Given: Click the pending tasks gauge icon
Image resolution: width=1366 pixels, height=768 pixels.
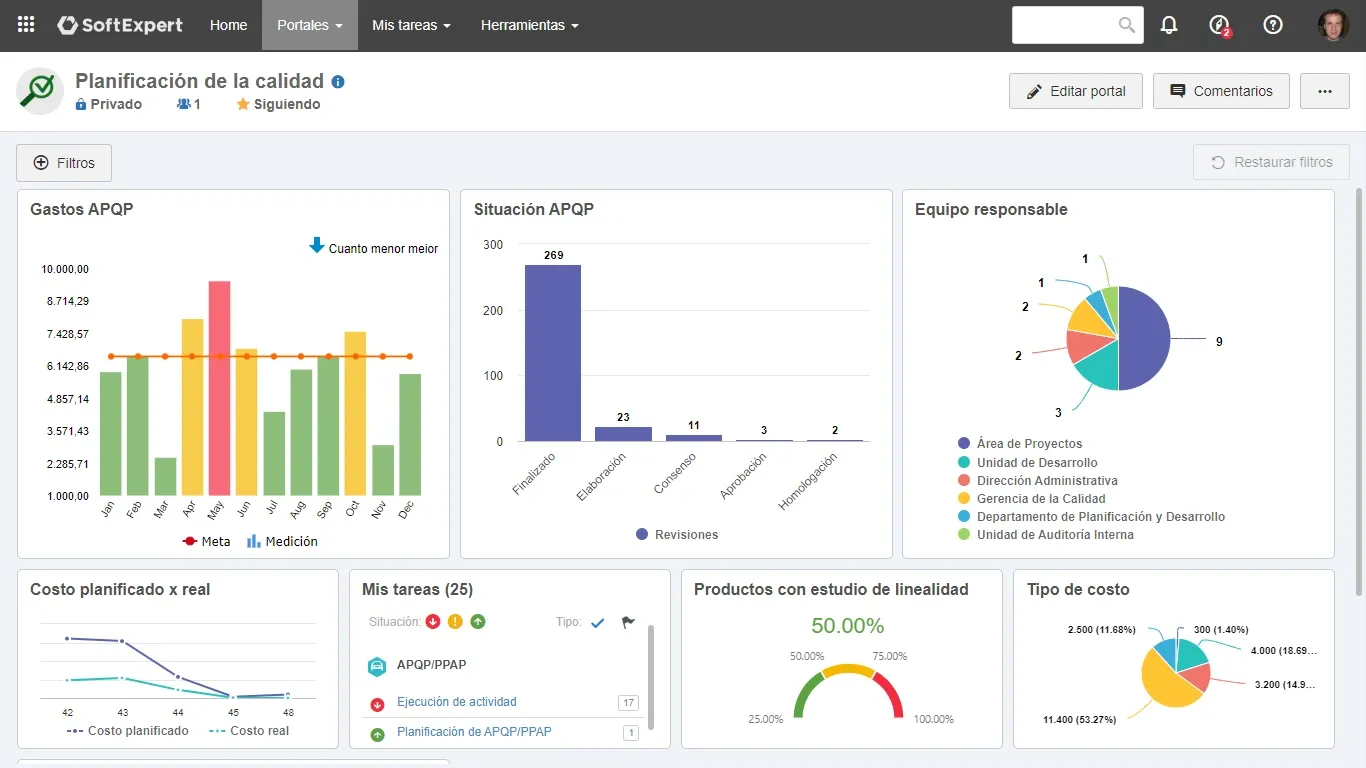Looking at the screenshot, I should [x=1219, y=25].
